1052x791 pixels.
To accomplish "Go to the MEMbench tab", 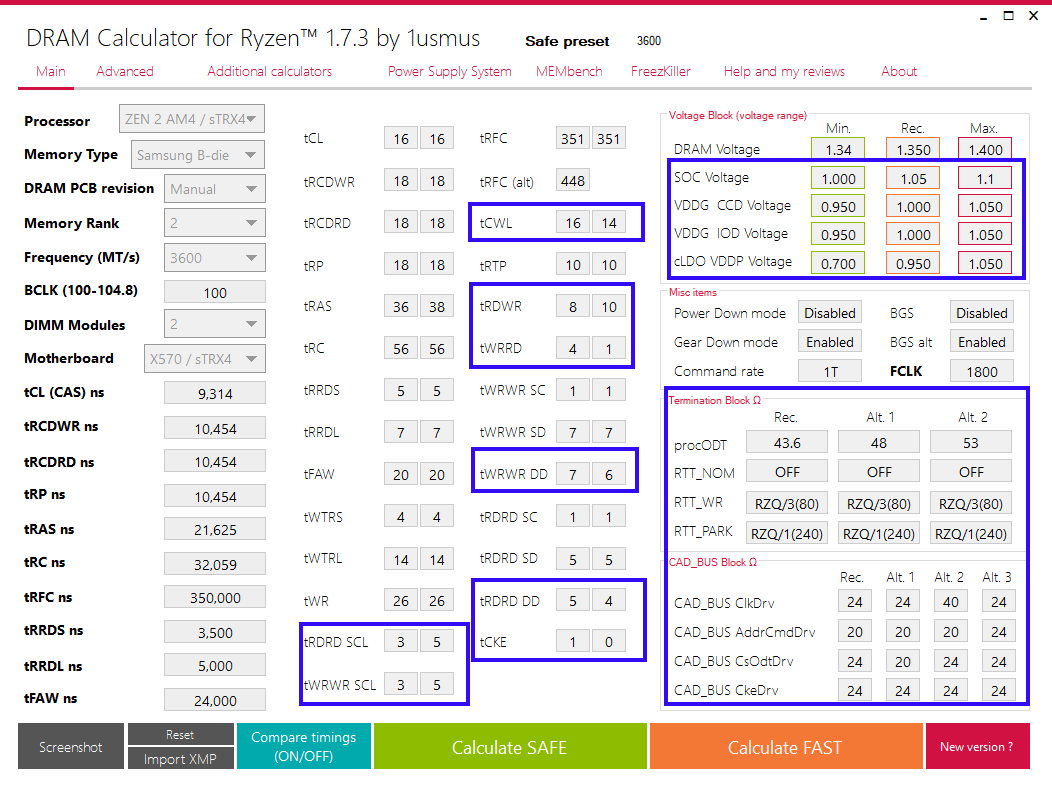I will [569, 71].
